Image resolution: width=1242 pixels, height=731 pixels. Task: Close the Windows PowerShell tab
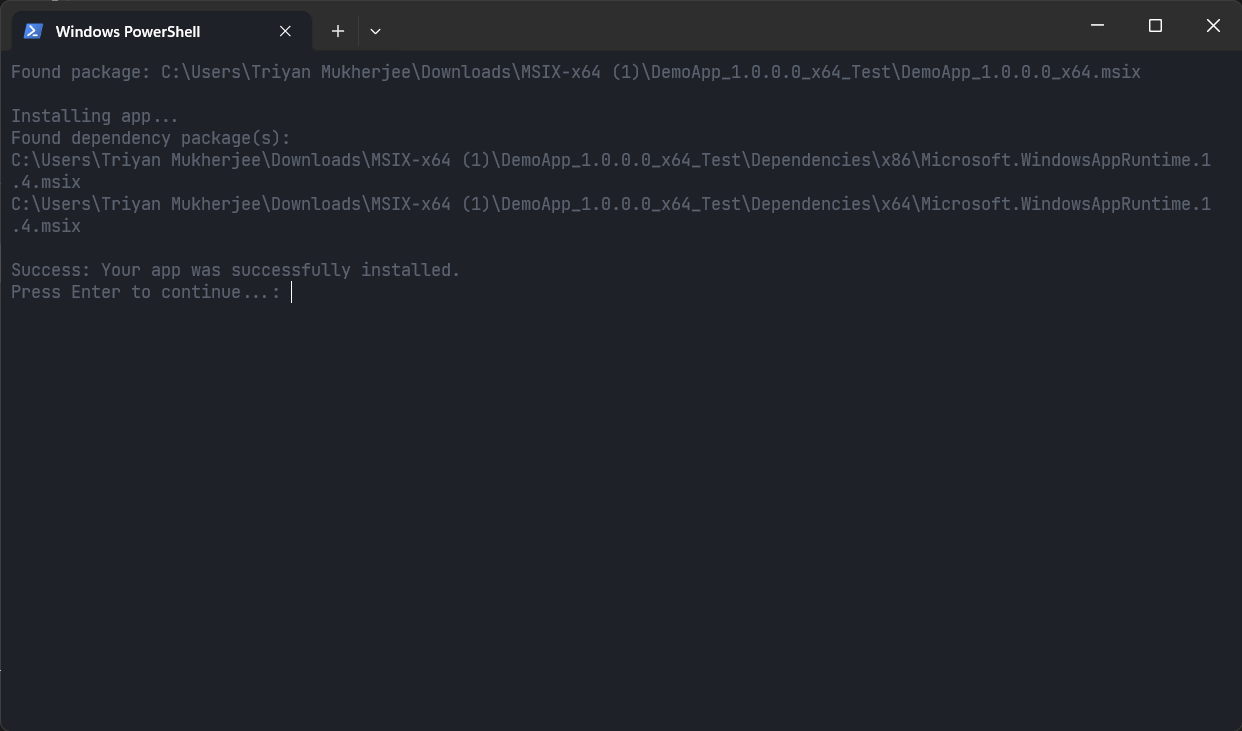[285, 31]
